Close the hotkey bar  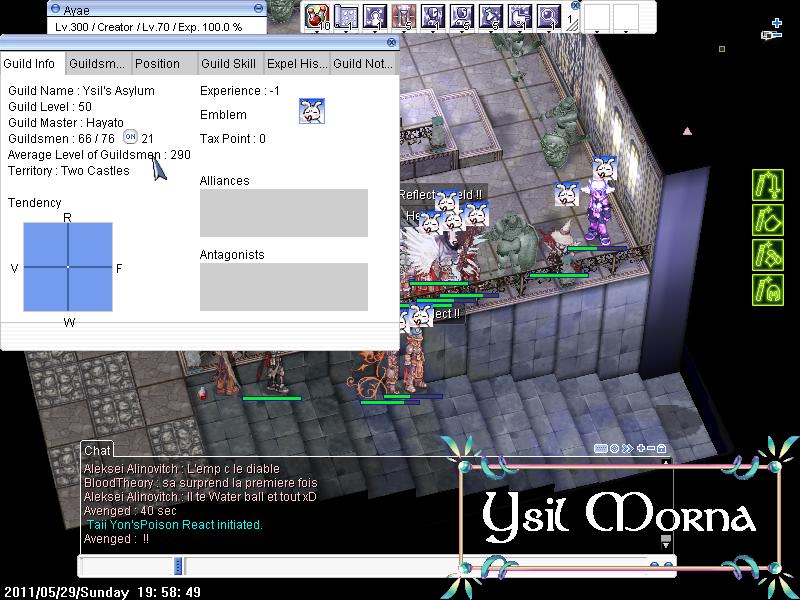pyautogui.click(x=575, y=6)
